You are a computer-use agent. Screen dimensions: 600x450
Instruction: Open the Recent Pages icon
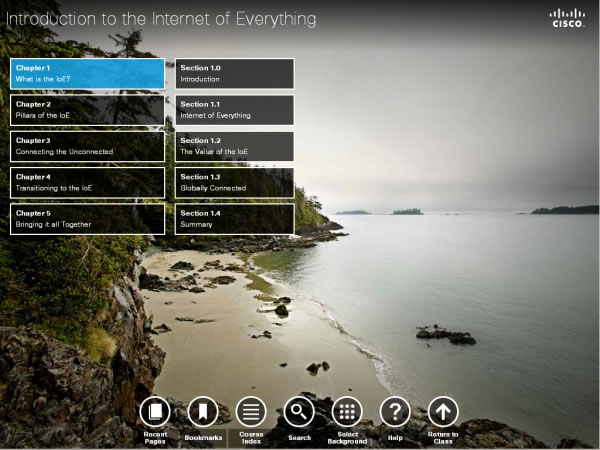coord(154,411)
